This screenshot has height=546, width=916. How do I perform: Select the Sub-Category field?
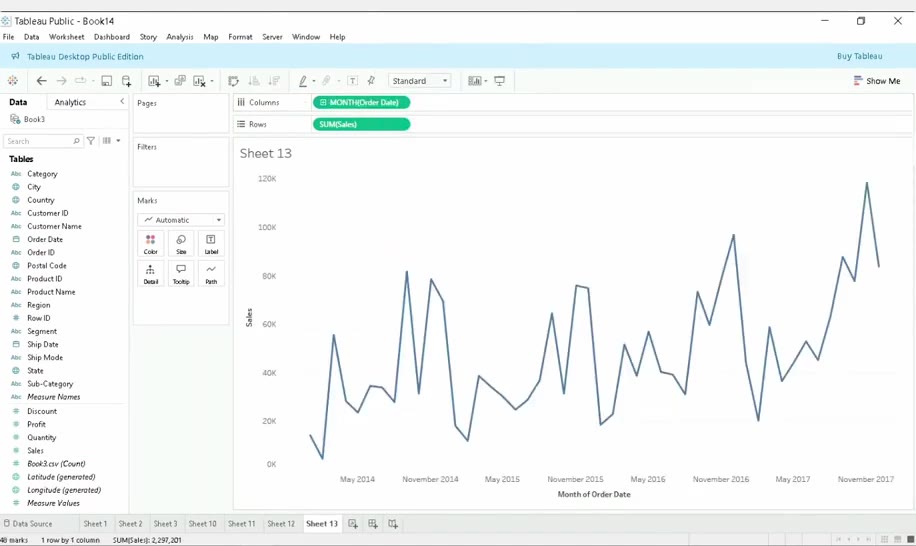50,384
